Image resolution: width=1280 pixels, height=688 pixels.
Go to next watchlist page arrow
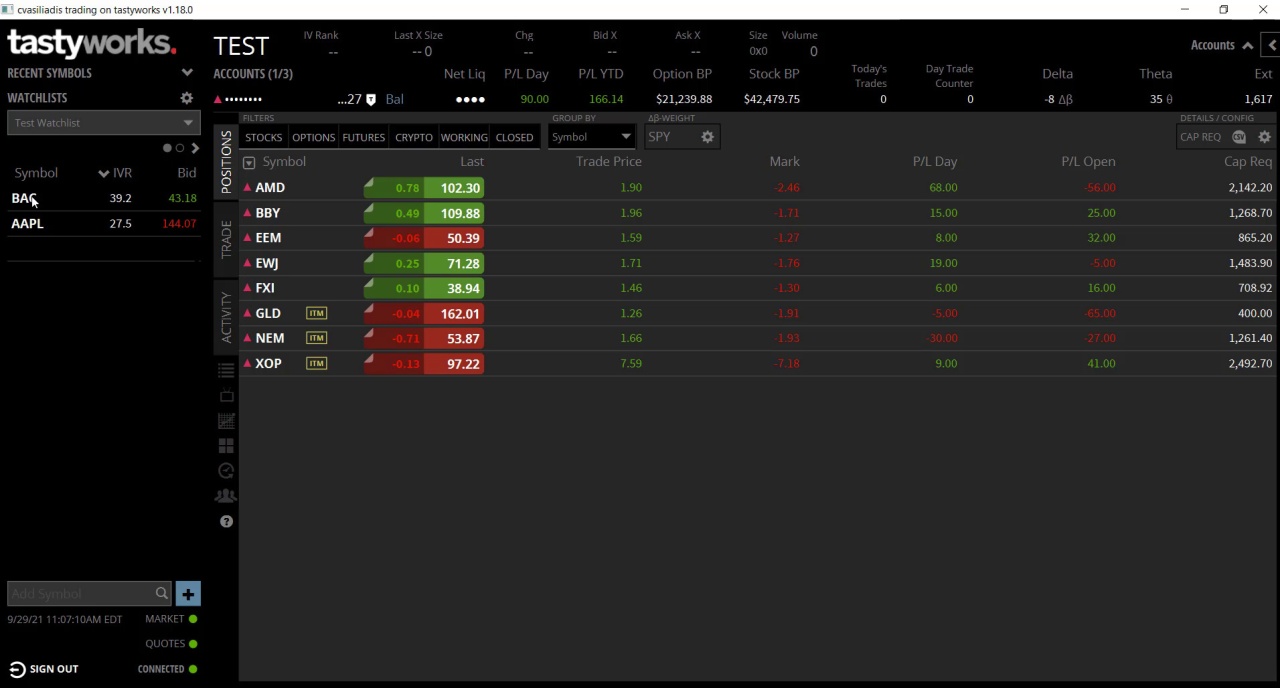click(195, 148)
